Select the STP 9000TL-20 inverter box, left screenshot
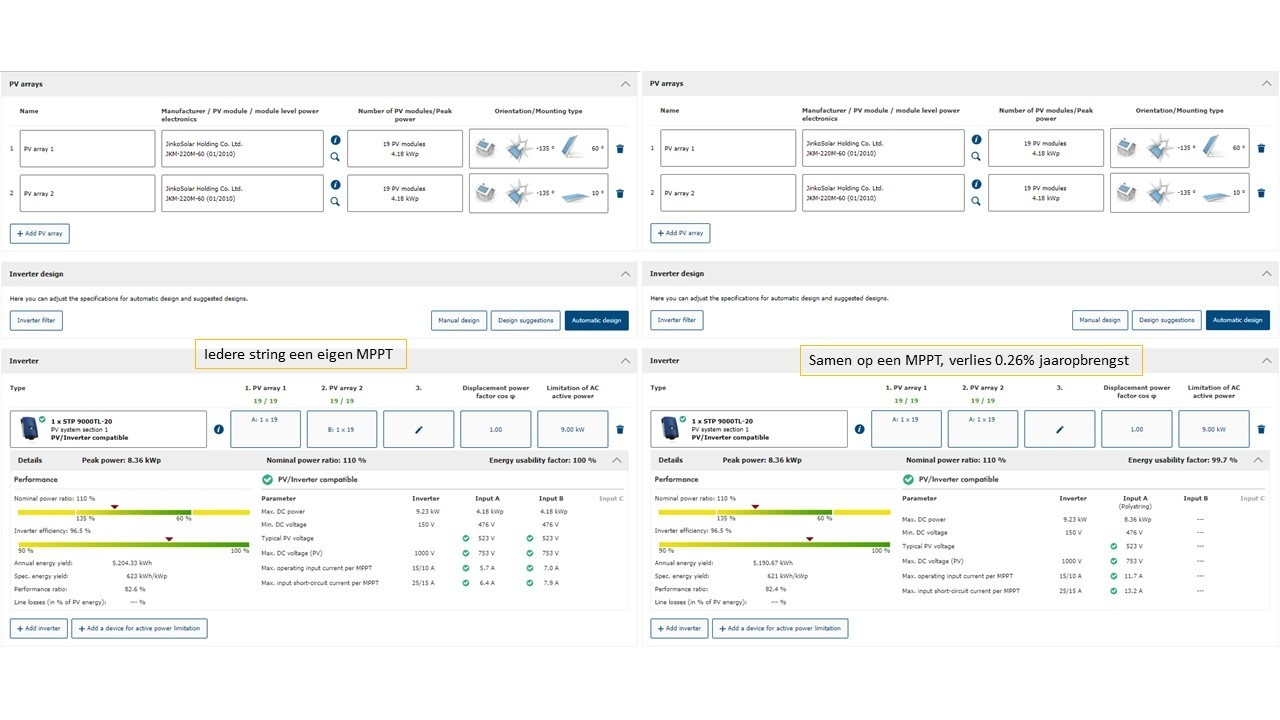 point(108,429)
